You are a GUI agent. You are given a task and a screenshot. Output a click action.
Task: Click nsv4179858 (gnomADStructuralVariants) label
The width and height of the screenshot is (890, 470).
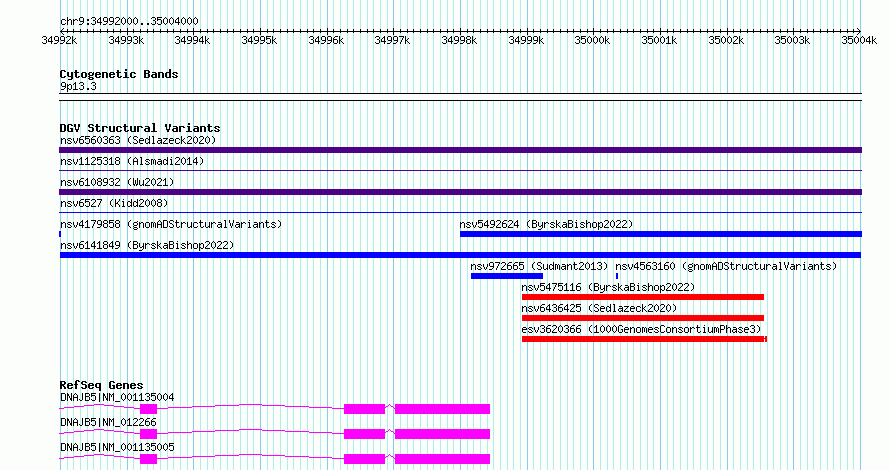click(171, 224)
